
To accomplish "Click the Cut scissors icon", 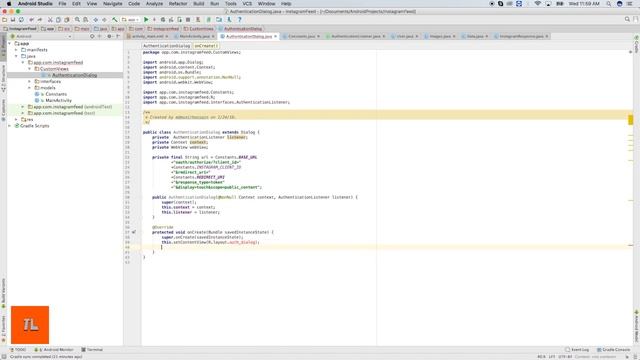I will point(50,20).
